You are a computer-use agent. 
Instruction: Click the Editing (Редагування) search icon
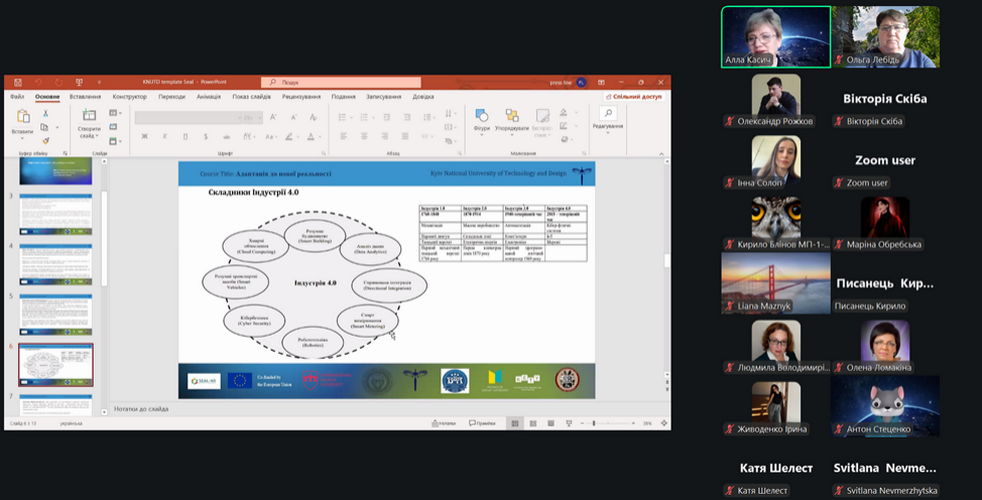pos(607,115)
